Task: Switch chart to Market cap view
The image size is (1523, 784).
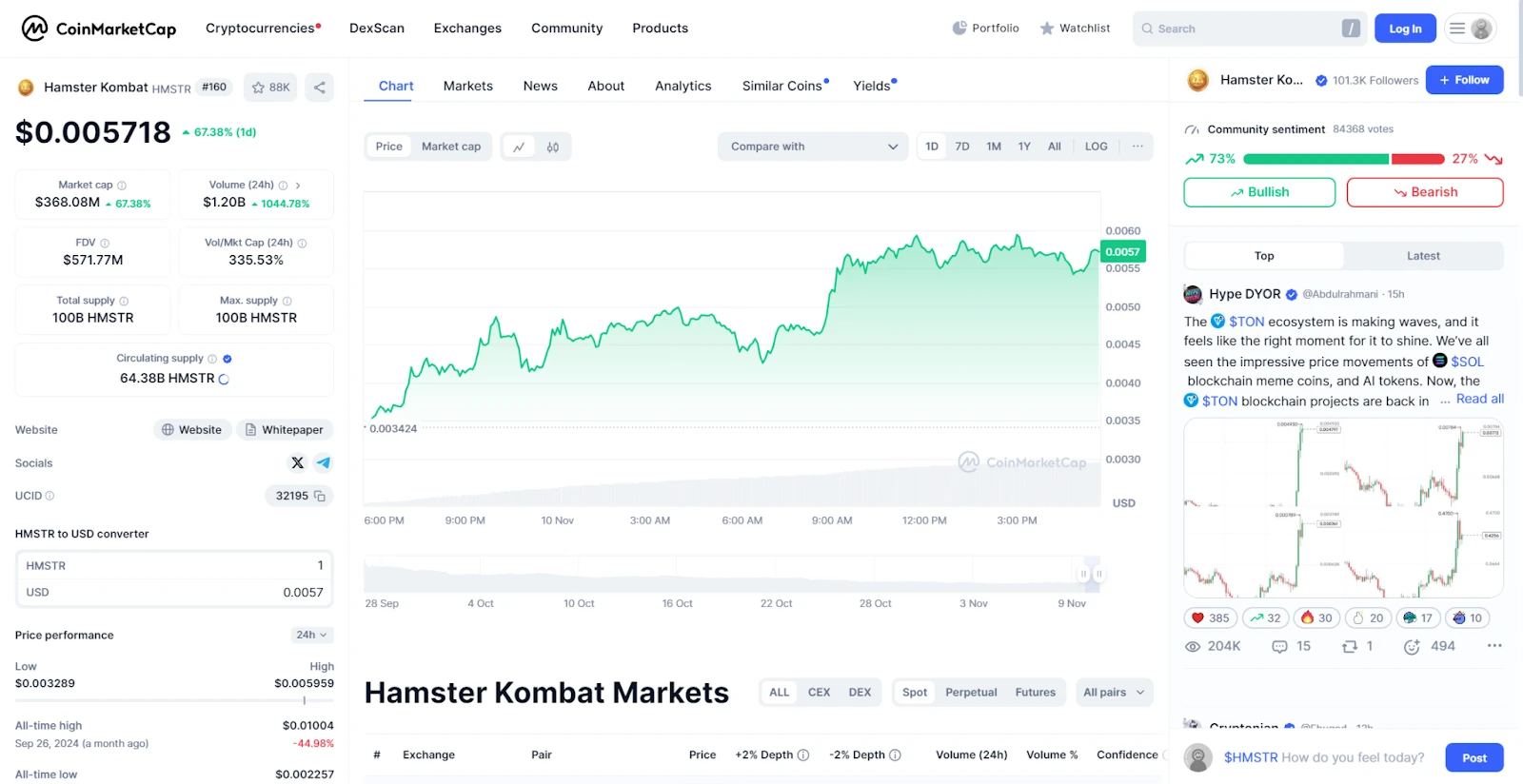Action: coord(451,147)
